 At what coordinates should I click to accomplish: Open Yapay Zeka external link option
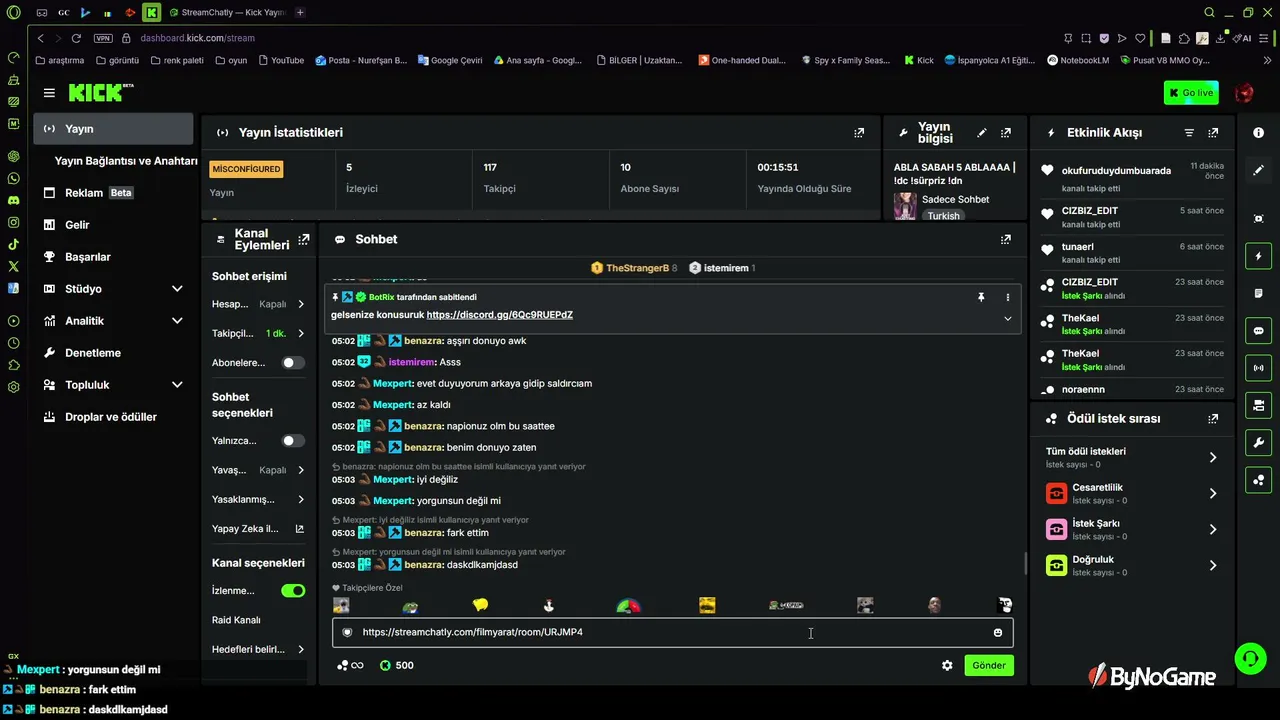click(258, 529)
